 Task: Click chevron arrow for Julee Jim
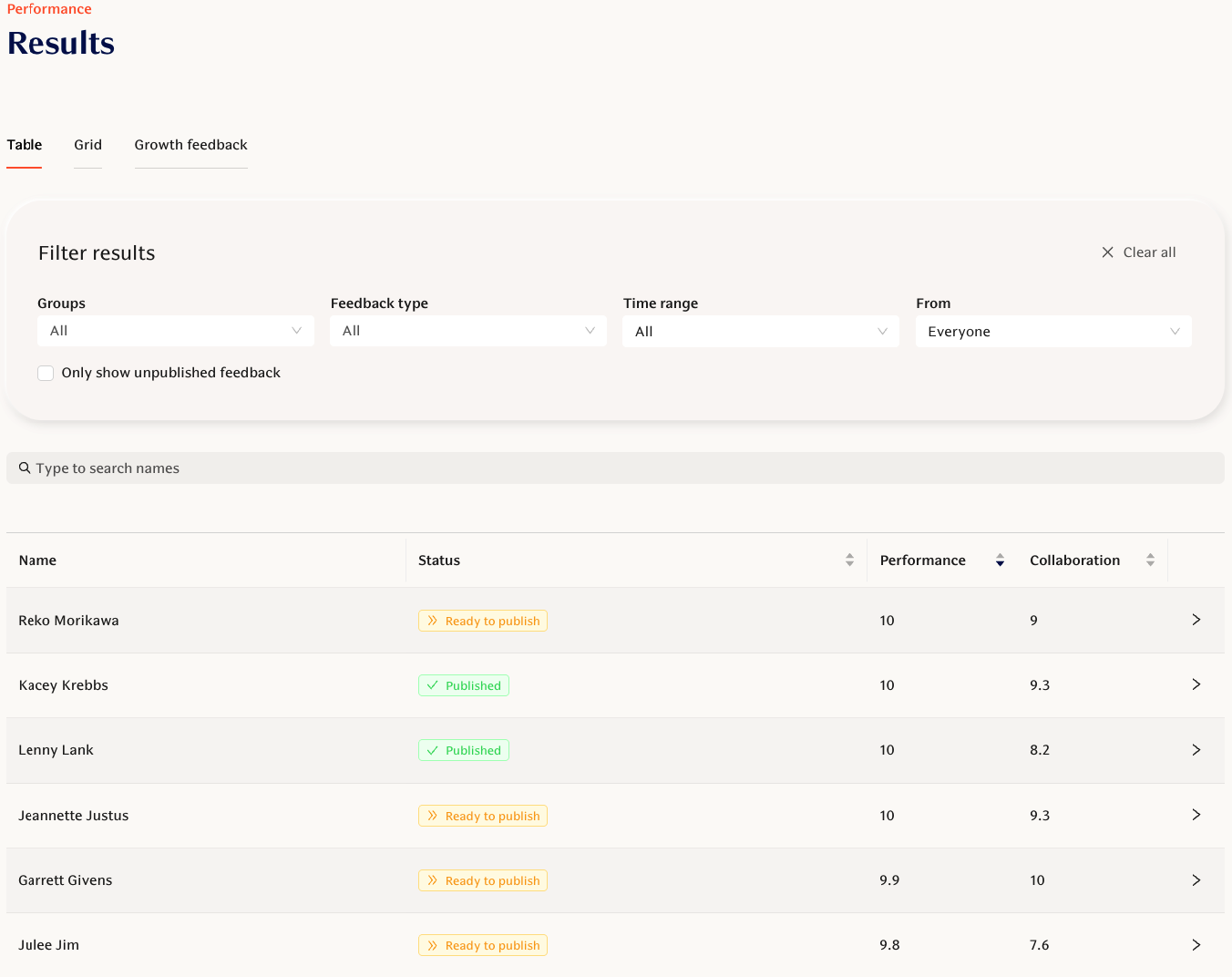click(x=1196, y=945)
